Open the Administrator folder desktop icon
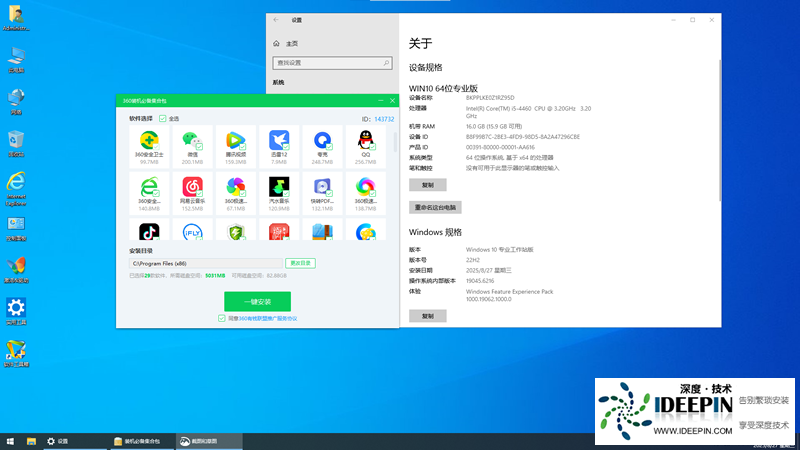Viewport: 800px width, 450px height. pos(16,18)
